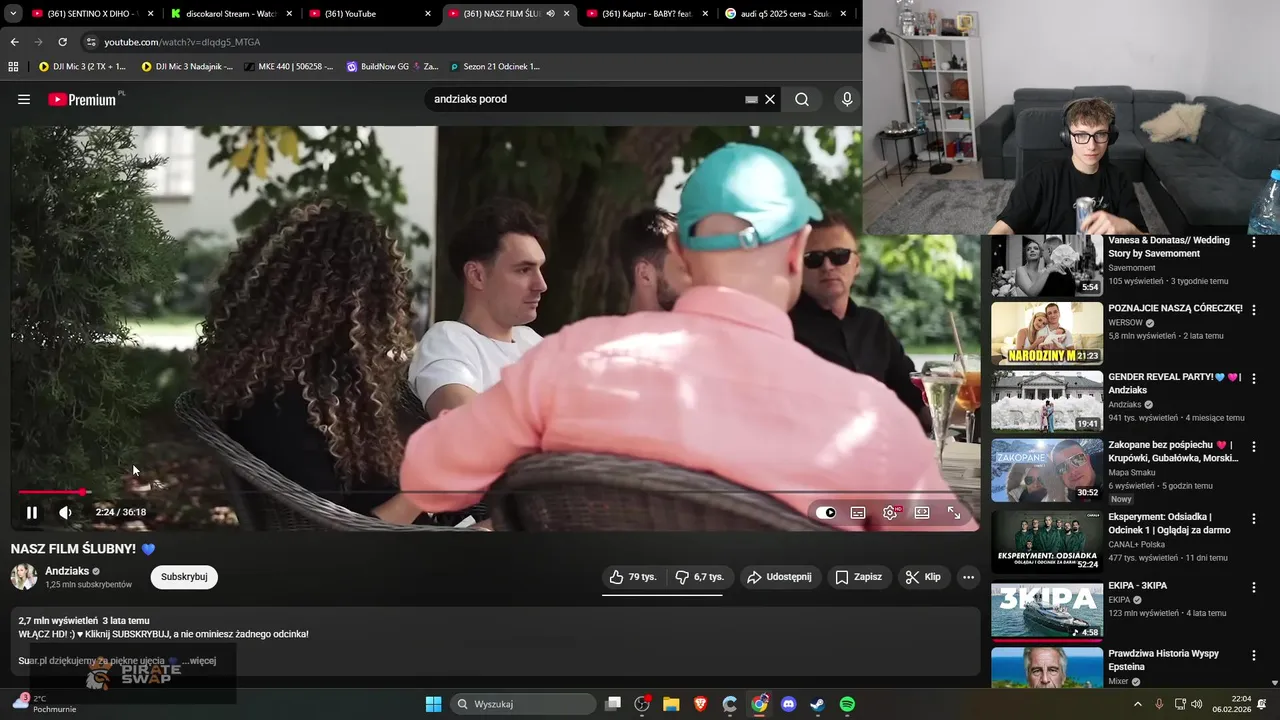Open the Windows Start menu
This screenshot has height=720, width=1280.
click(433, 704)
